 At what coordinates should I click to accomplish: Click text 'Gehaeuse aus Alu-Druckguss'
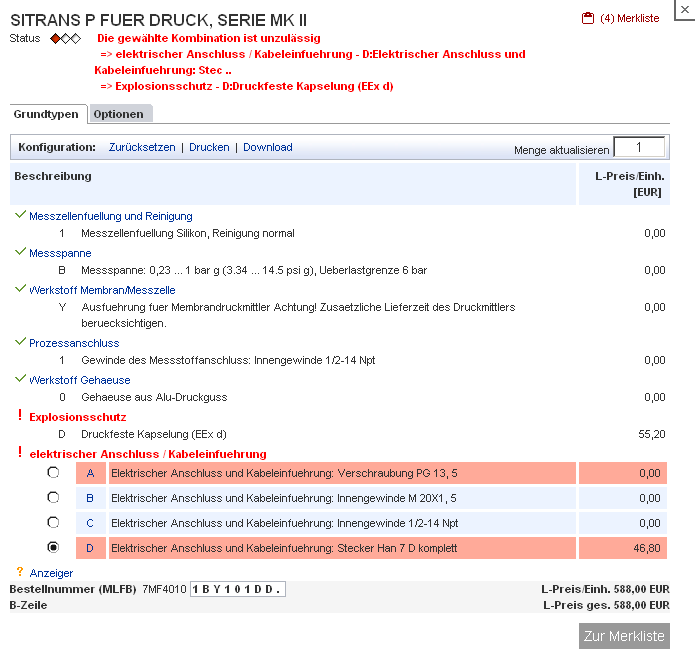[154, 398]
